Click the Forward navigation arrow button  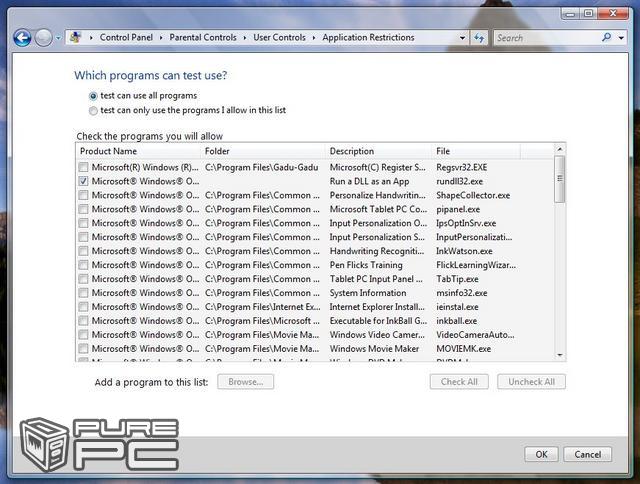(x=43, y=38)
